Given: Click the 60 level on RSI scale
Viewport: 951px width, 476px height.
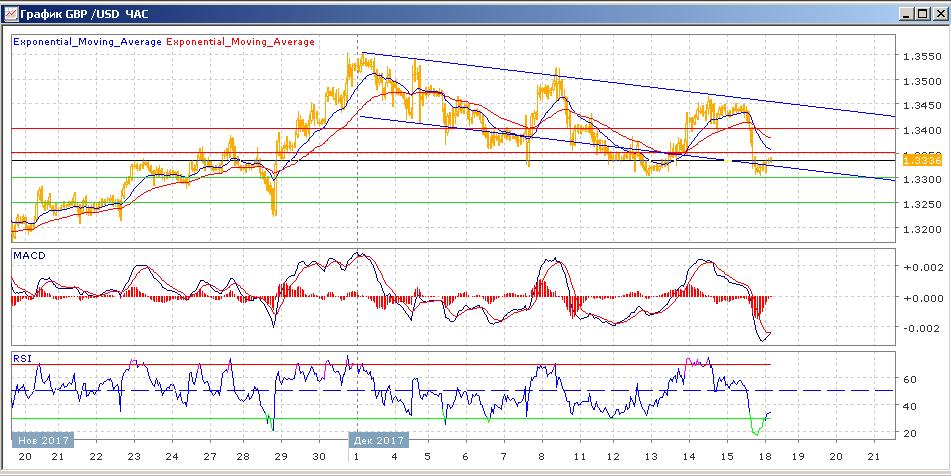Looking at the screenshot, I should (911, 380).
